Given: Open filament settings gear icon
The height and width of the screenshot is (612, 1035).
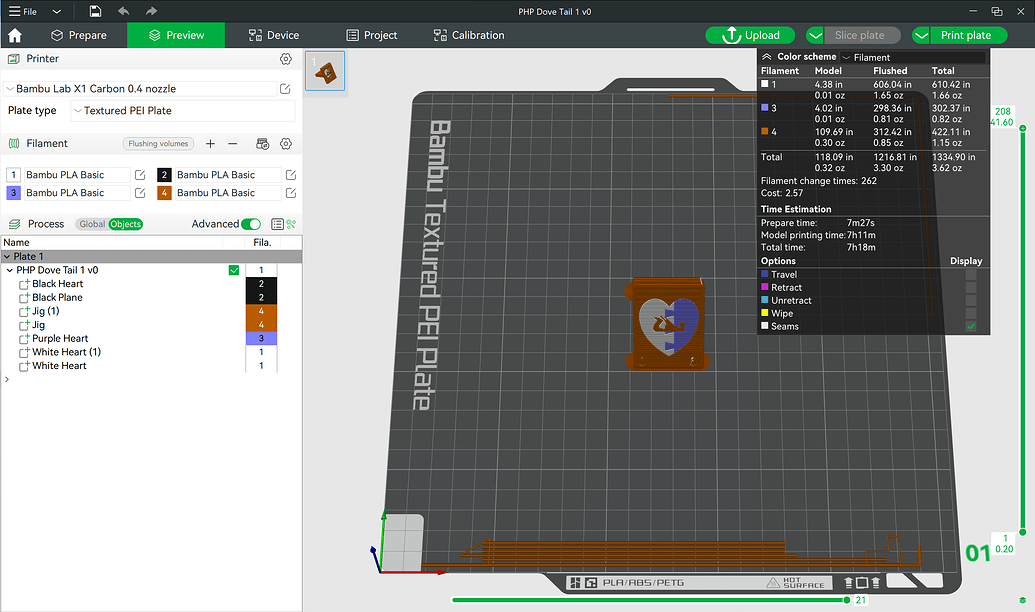Looking at the screenshot, I should tap(286, 143).
